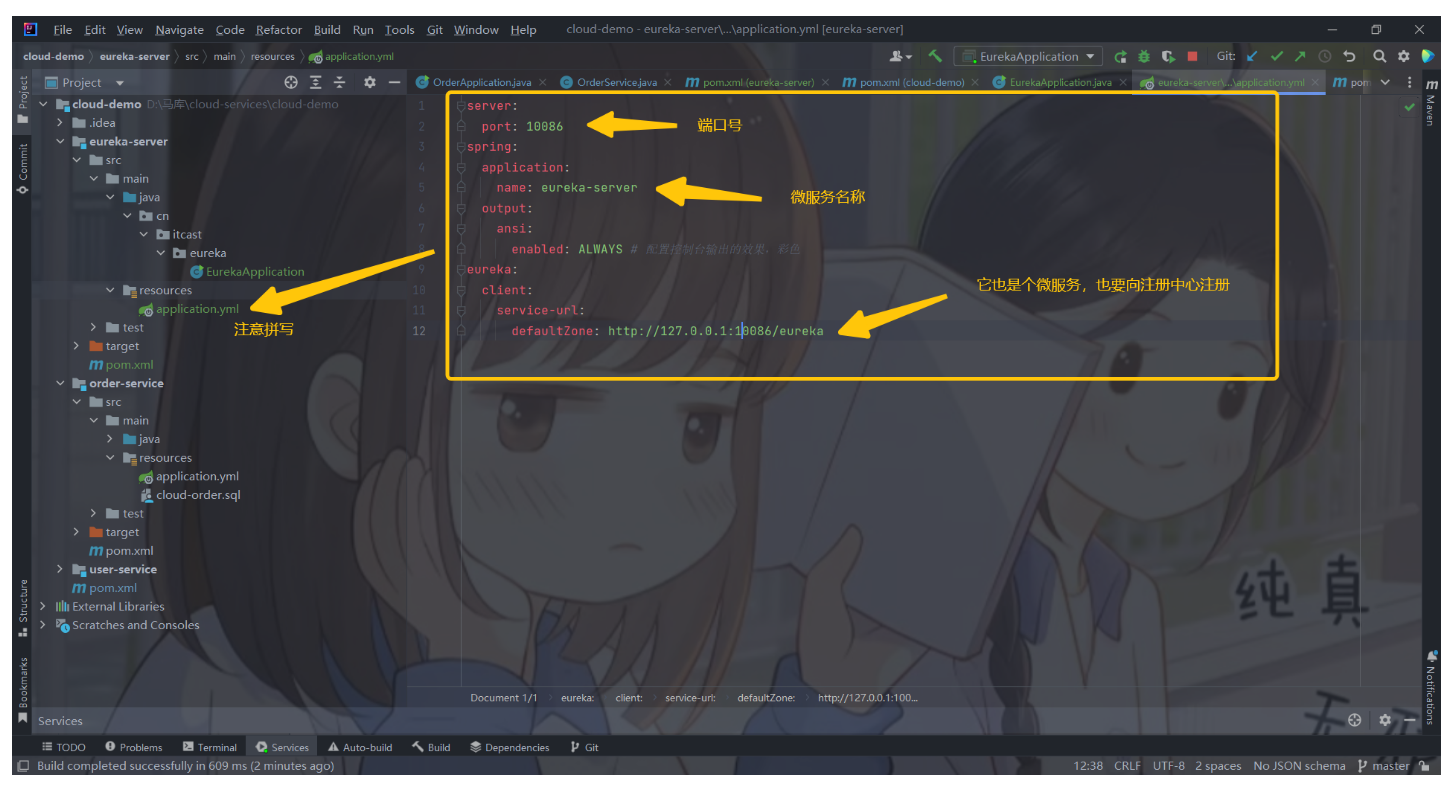The image size is (1450, 785).
Task: Click the Services panel crosshair icon
Action: point(1354,720)
